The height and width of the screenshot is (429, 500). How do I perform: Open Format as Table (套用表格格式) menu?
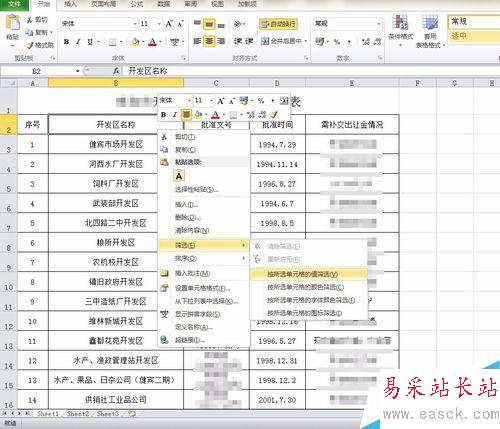tap(430, 31)
